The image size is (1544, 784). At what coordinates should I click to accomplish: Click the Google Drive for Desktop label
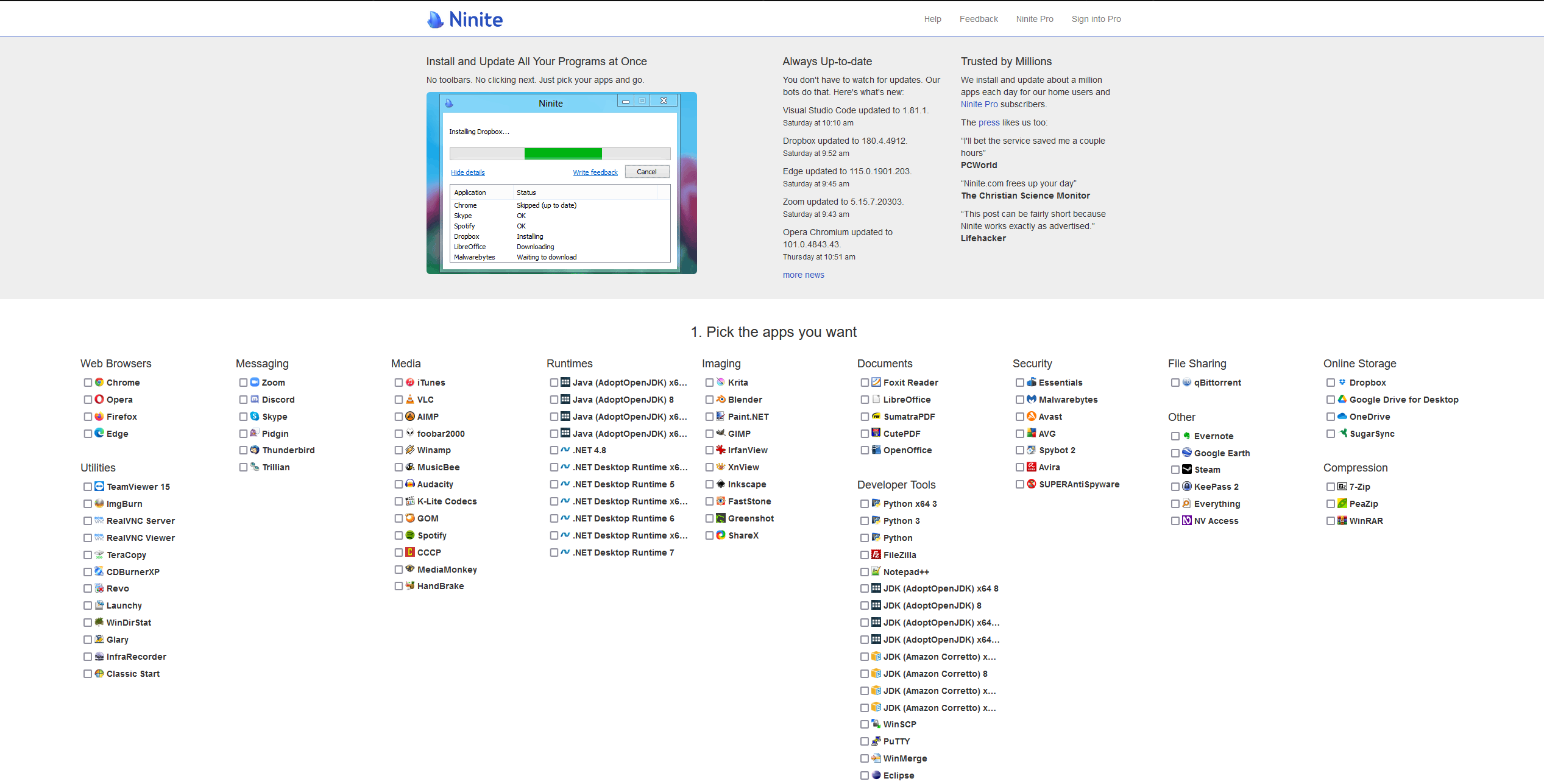(x=1404, y=400)
